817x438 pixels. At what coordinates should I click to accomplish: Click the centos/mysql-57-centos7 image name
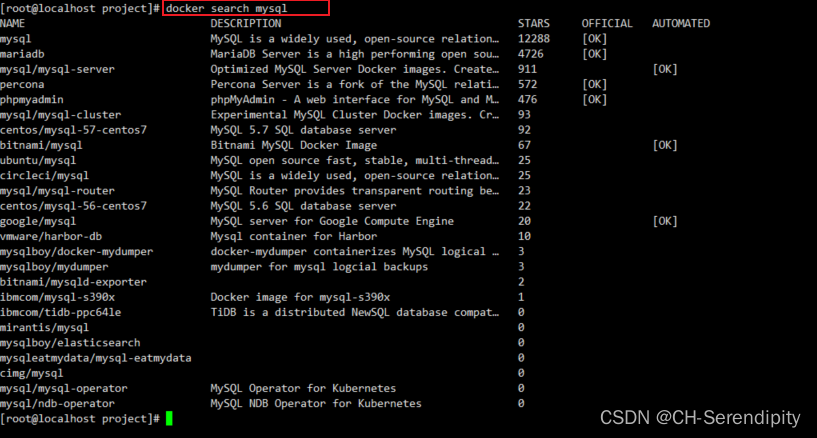click(73, 130)
